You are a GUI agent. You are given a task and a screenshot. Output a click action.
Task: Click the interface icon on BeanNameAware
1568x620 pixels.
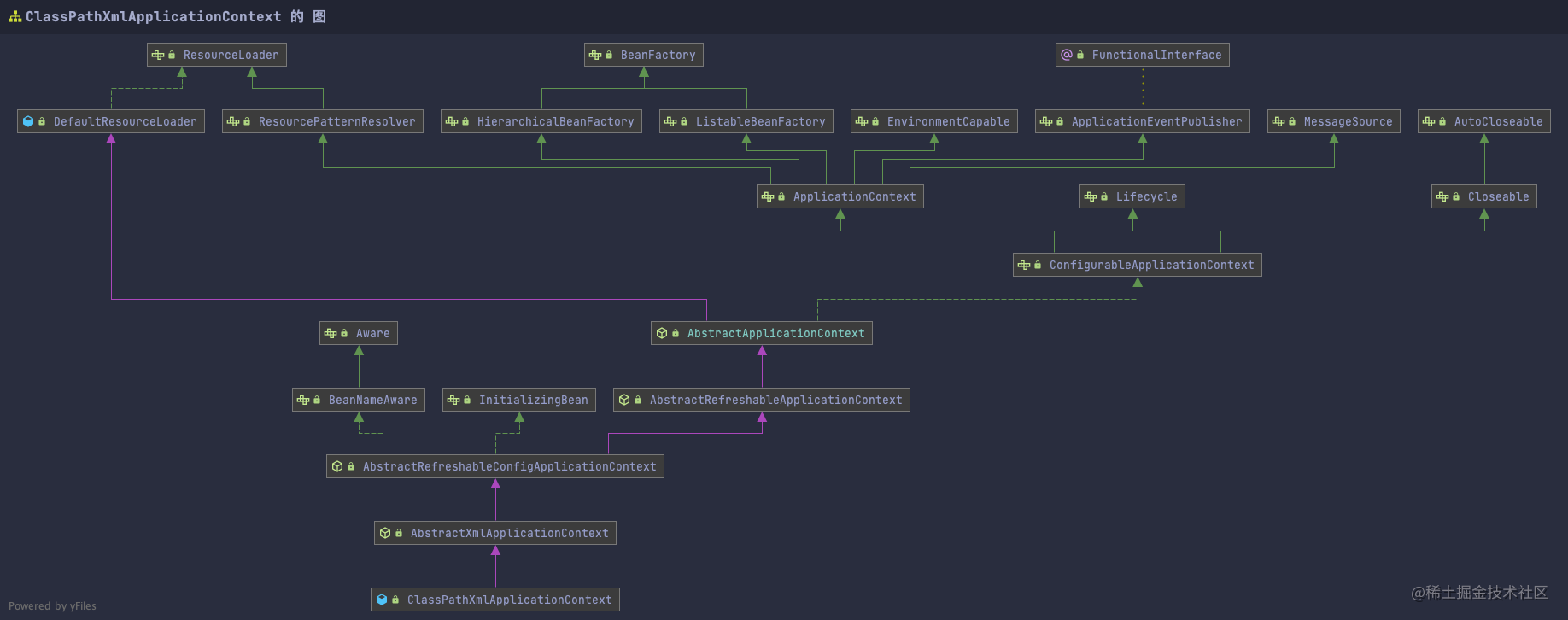tap(303, 400)
